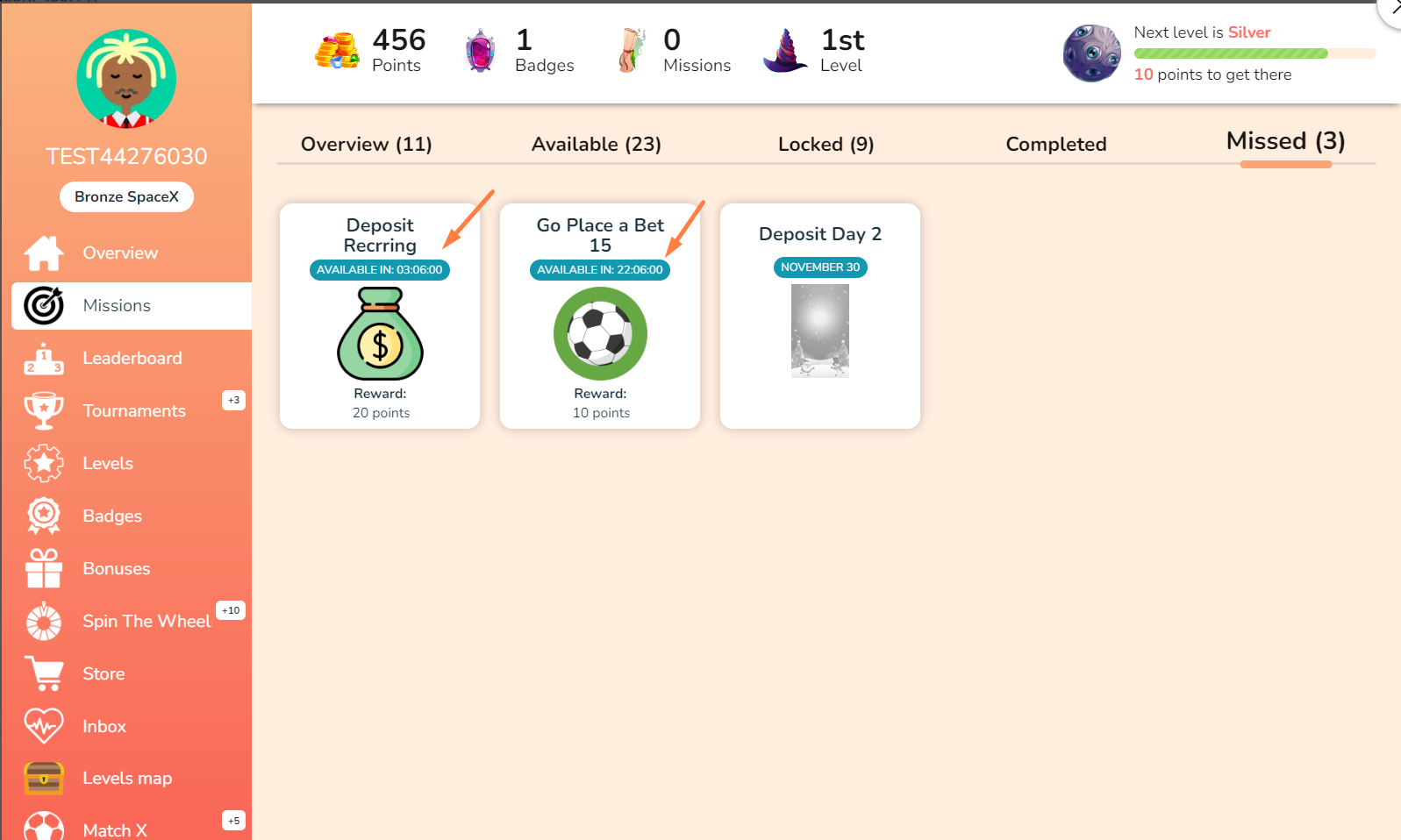1401x840 pixels.
Task: Select the Go Place a Bet 15 soccer ball
Action: coord(600,334)
